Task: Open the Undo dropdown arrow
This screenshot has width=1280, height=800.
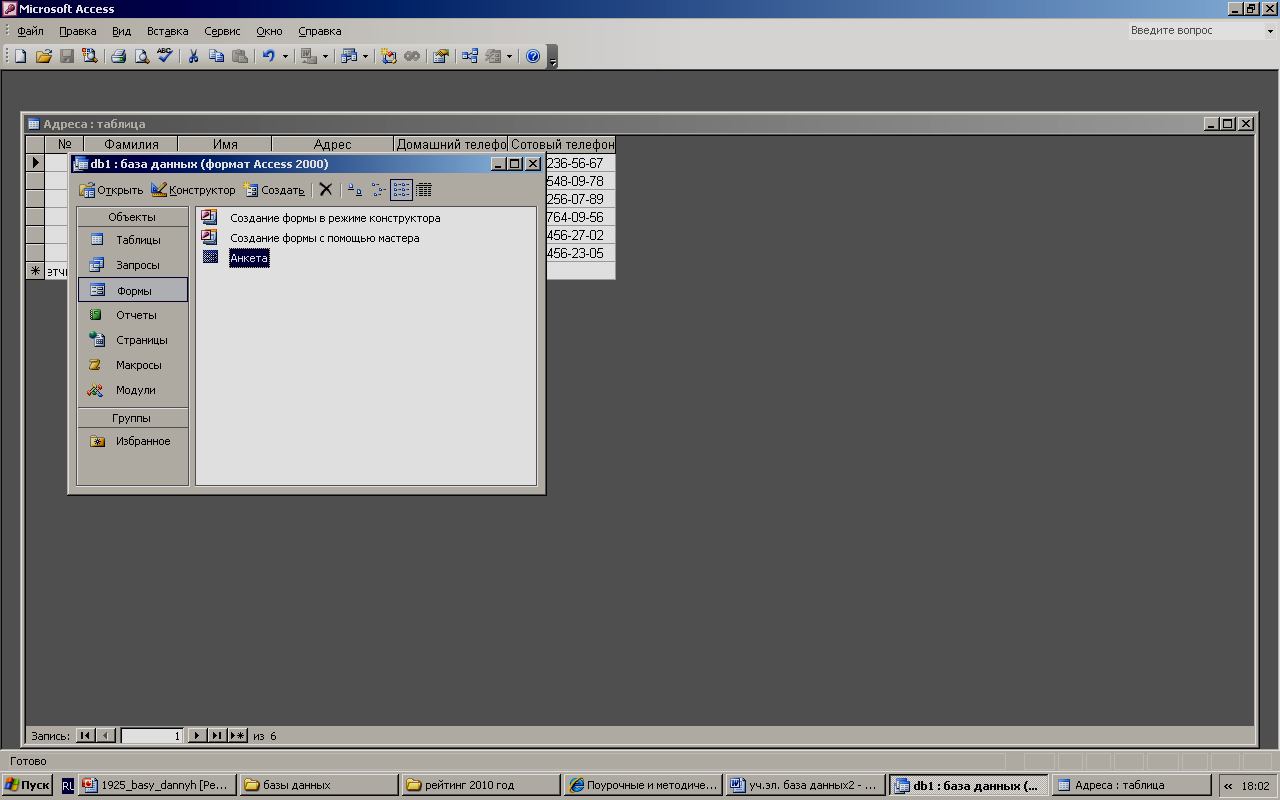Action: 285,56
